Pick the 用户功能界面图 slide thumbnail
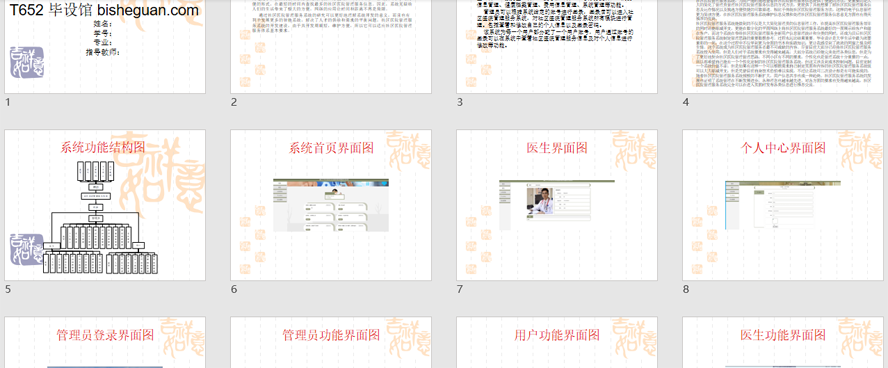Screen dimensions: 888x368 point(557,343)
